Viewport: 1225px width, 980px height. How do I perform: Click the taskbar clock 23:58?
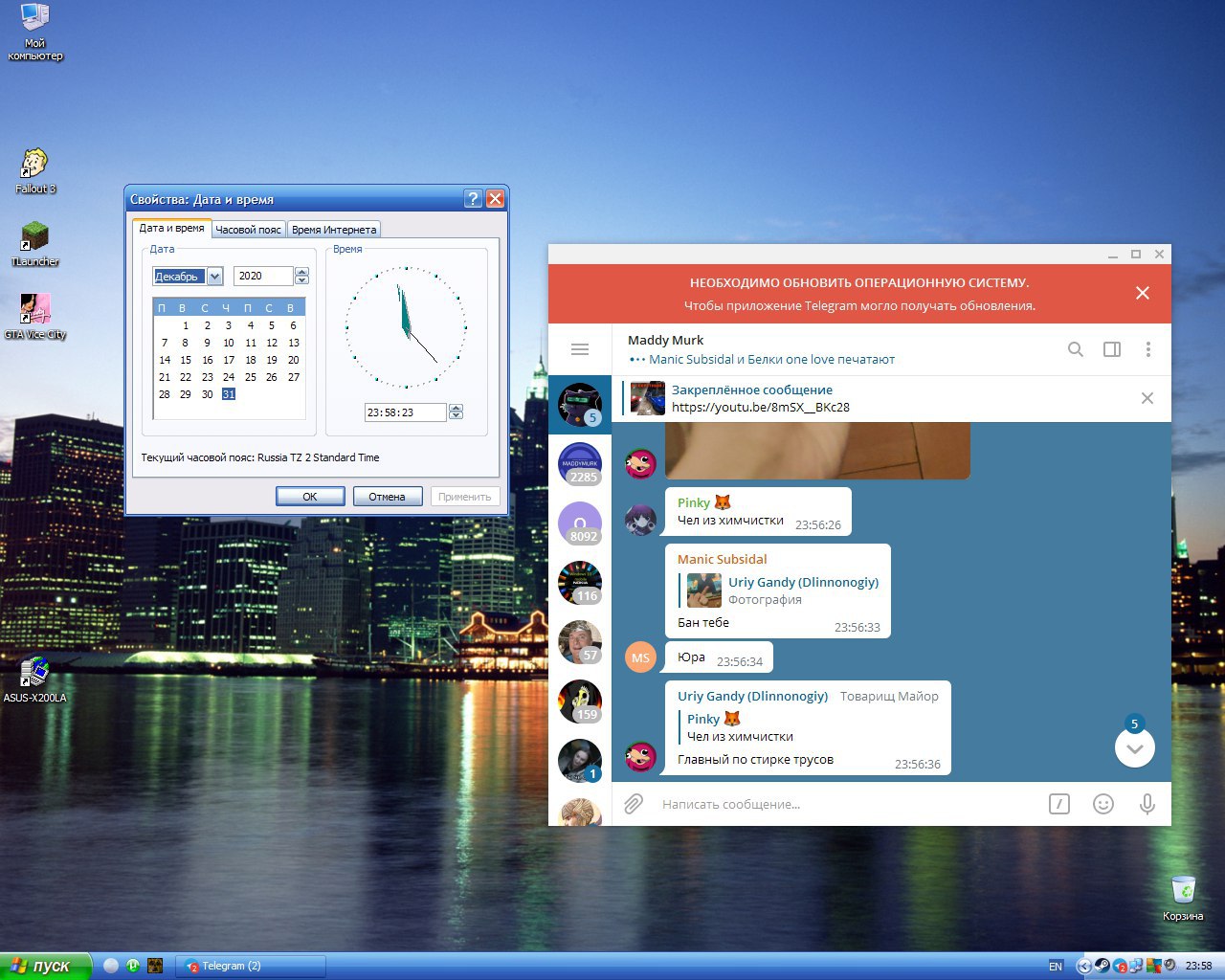(1198, 966)
